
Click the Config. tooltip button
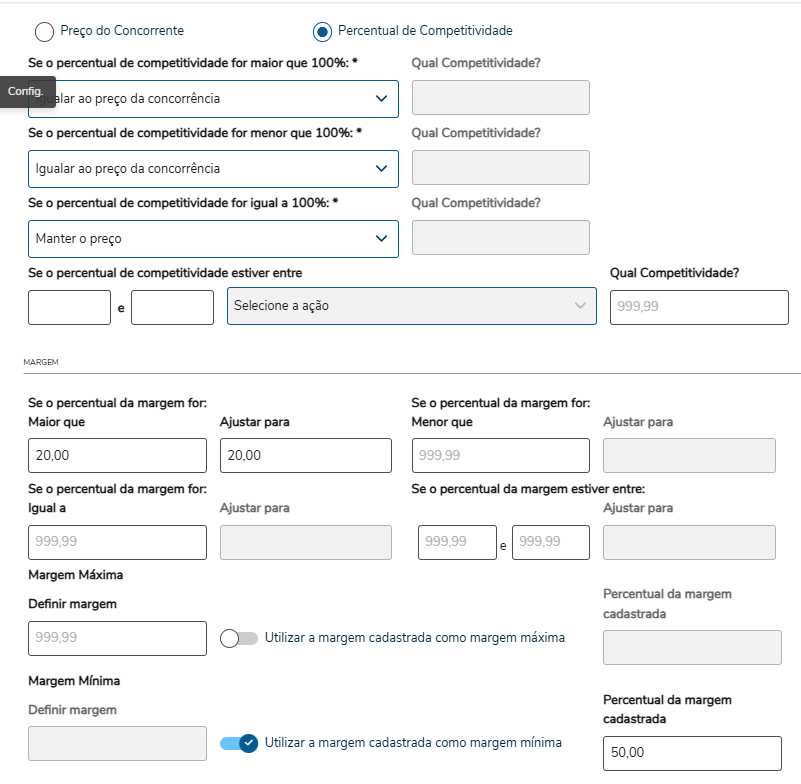tap(25, 91)
